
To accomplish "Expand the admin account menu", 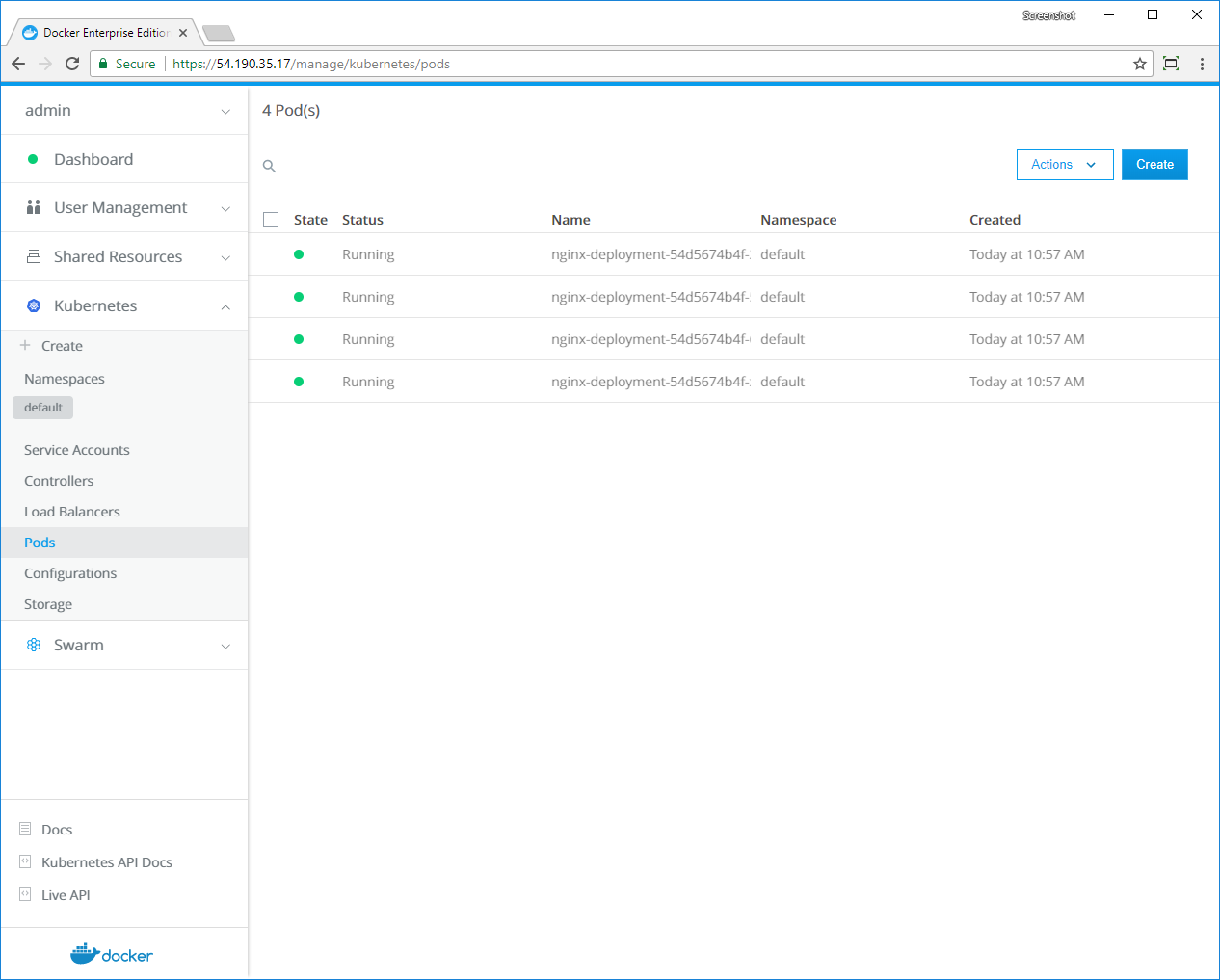I will pyautogui.click(x=225, y=111).
